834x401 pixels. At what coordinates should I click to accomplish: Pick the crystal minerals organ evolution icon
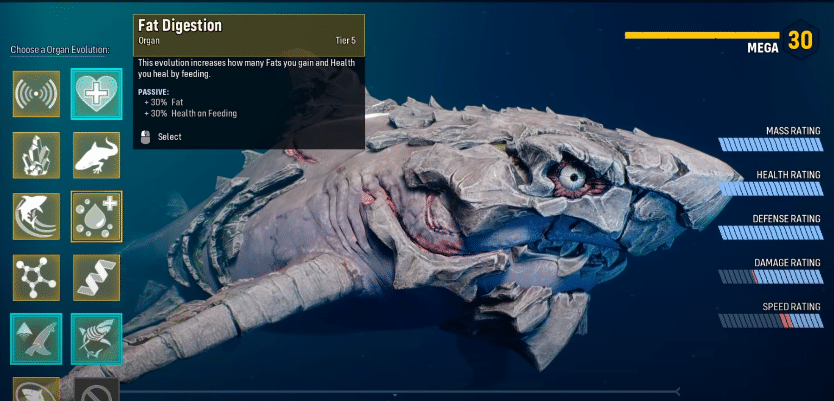36,155
